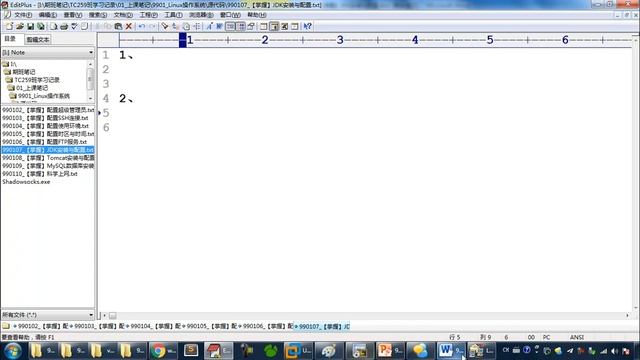Switch to the 990107 document tab
Screen dimensions: 640x360
click(x=322, y=327)
